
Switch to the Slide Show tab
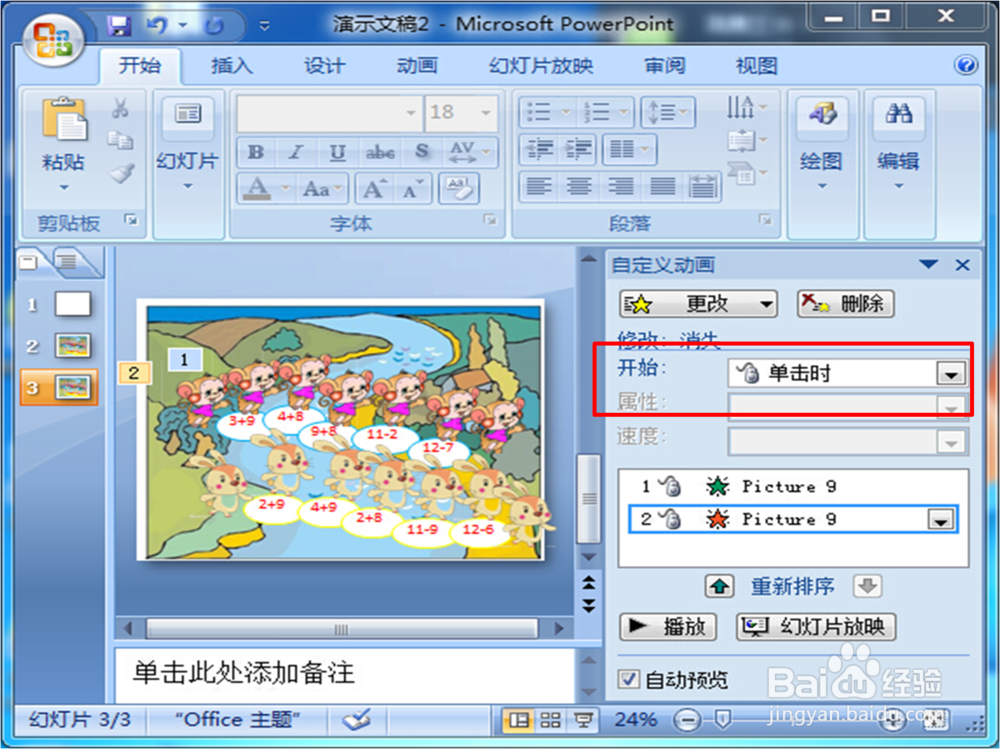click(x=541, y=66)
